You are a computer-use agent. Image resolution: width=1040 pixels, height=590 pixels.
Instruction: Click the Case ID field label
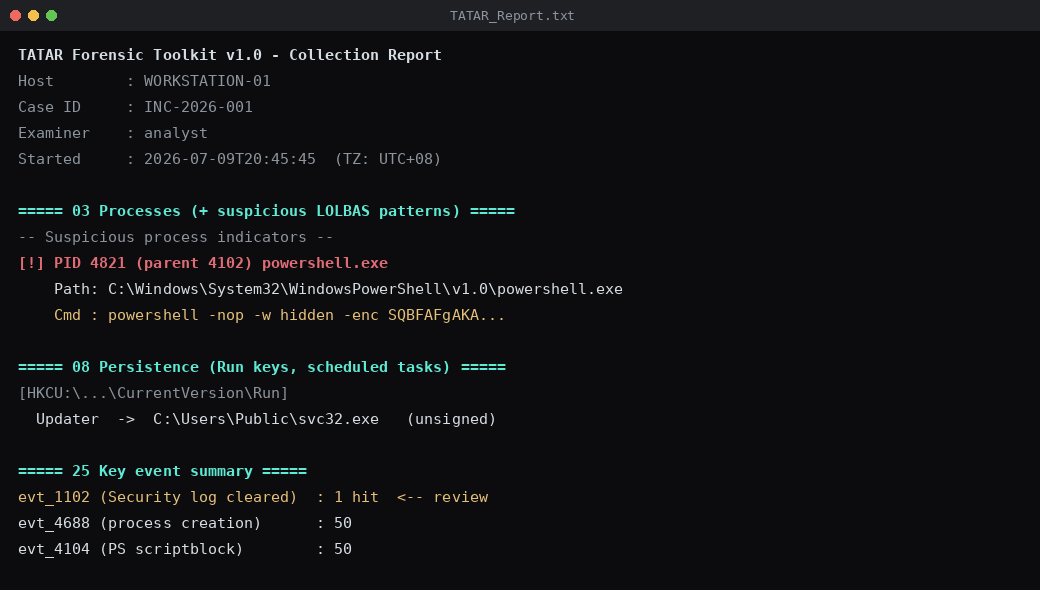pos(49,107)
